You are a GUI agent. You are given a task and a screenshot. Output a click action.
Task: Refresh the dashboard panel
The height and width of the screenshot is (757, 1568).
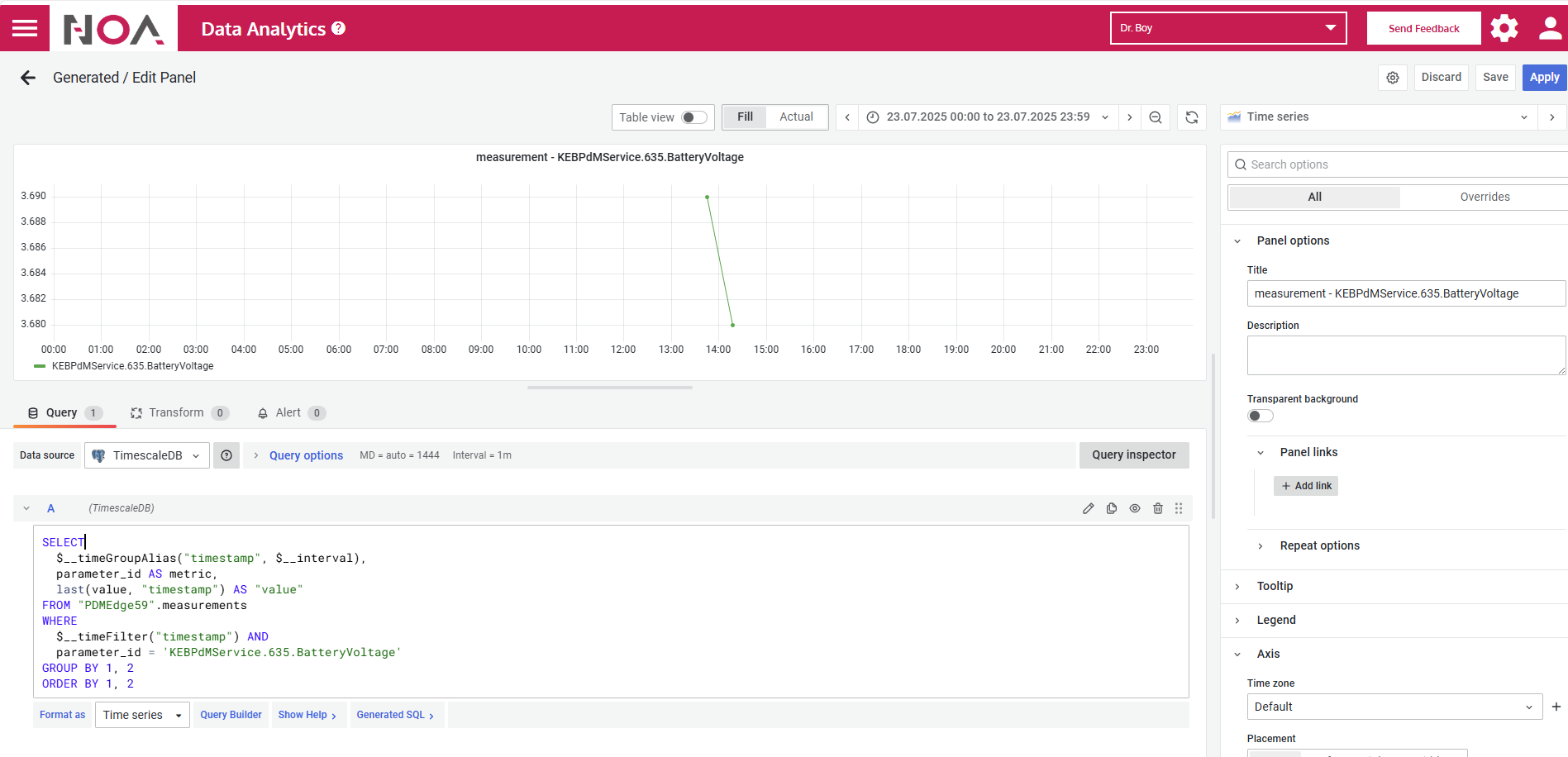click(1191, 117)
